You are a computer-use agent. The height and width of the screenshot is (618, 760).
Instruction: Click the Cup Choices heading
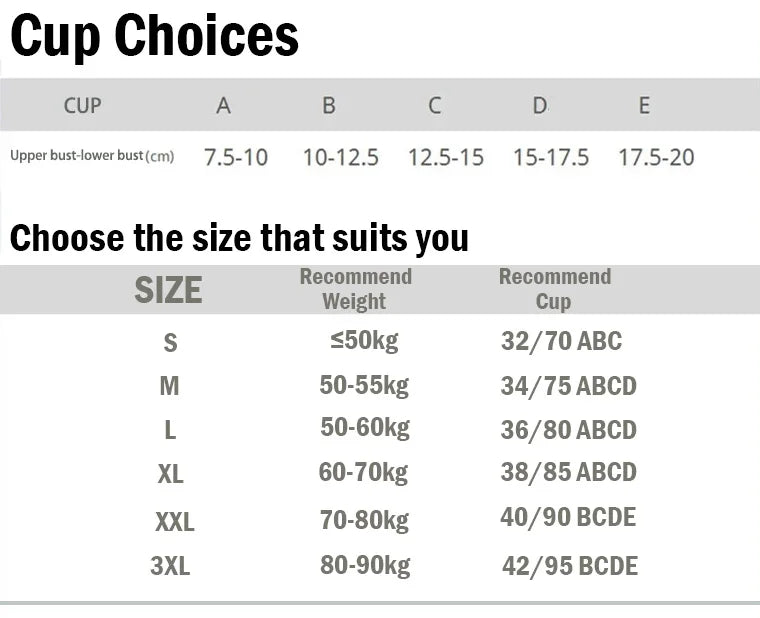pyautogui.click(x=154, y=37)
